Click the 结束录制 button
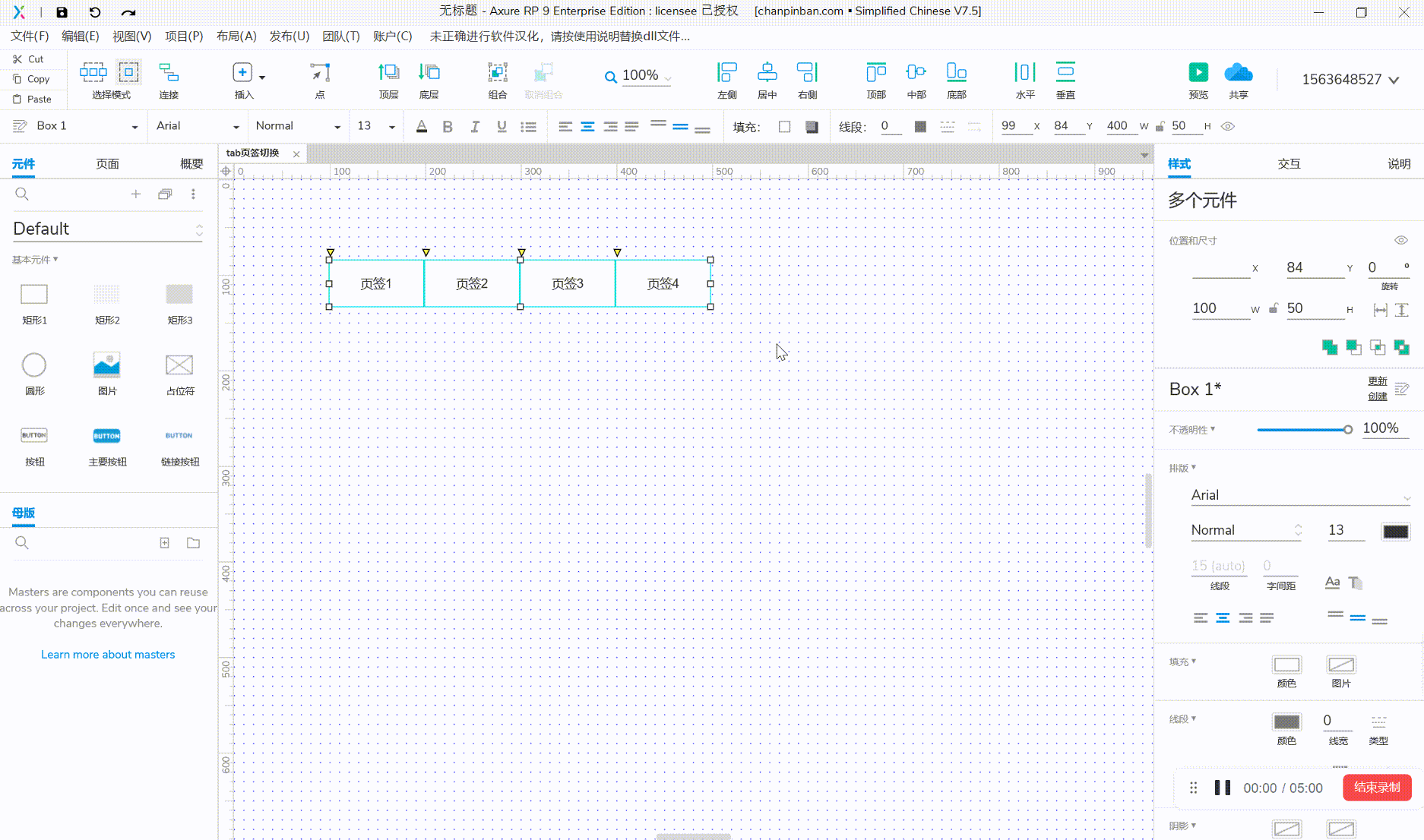The image size is (1424, 840). [1377, 788]
